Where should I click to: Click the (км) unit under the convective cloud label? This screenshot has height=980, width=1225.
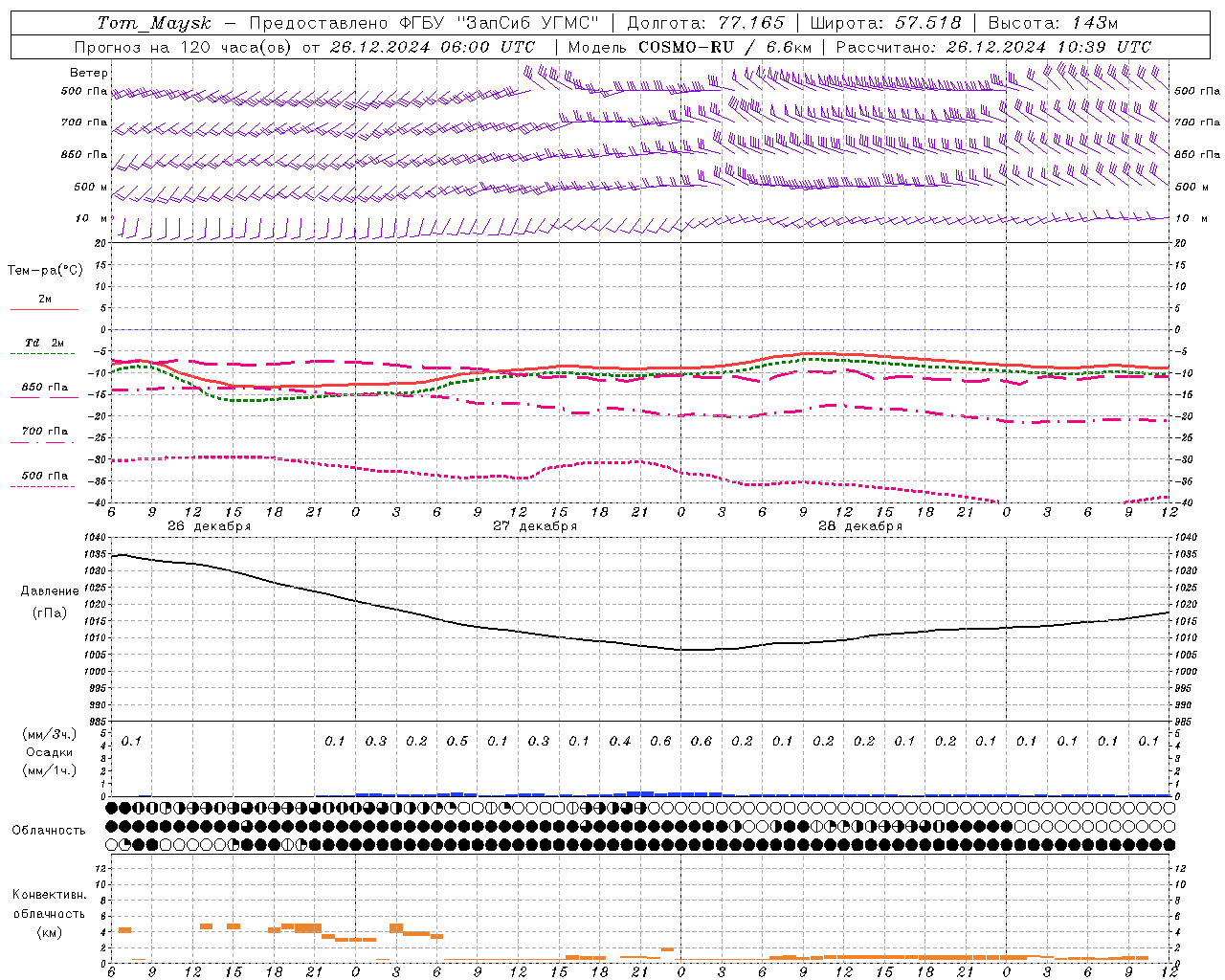click(x=50, y=932)
